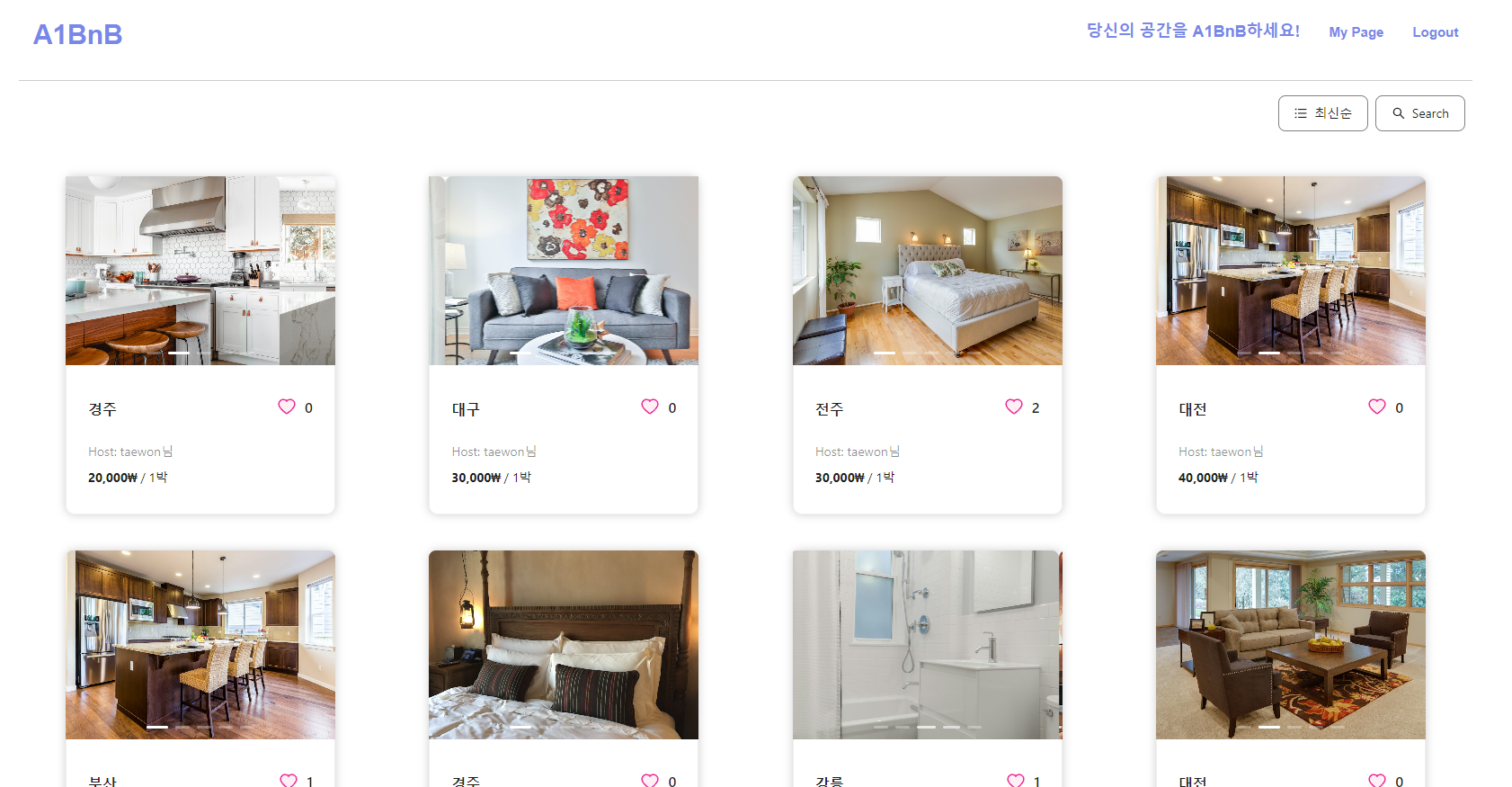
Task: Toggle heart on the 대구 listing
Action: pos(650,407)
